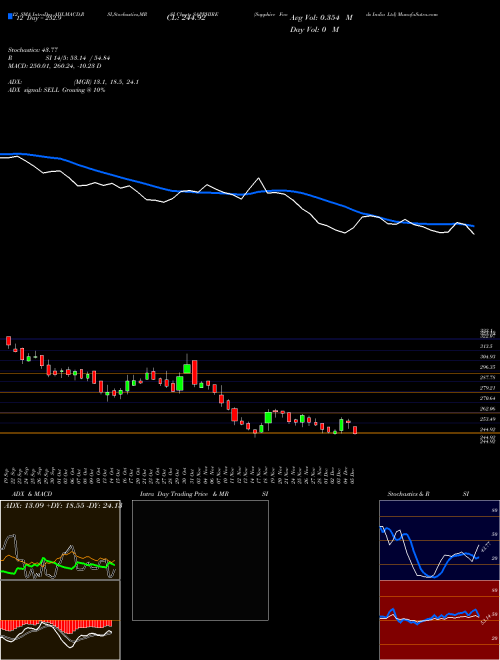Click the 'SI 14/3: 53.14 / 54.84' readout
Image resolution: width=500 pixels, height=660 pixels.
pyautogui.click(x=78, y=58)
